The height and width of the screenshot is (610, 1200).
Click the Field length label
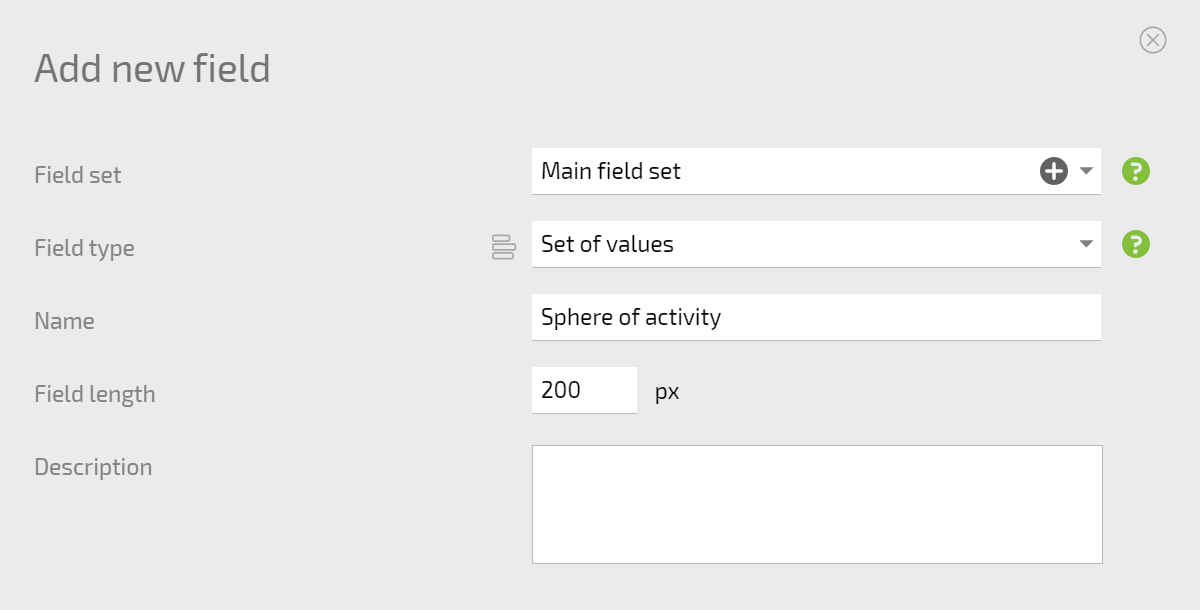coord(95,394)
